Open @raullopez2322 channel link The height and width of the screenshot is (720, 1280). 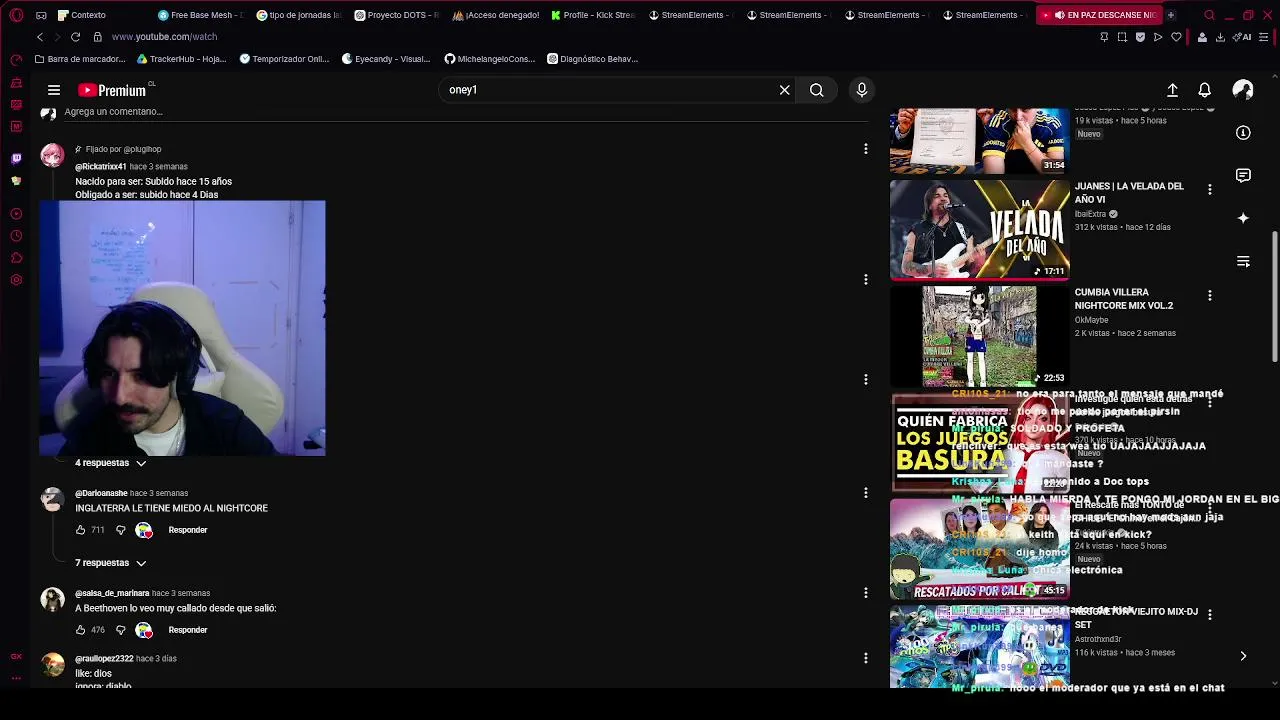click(x=104, y=659)
